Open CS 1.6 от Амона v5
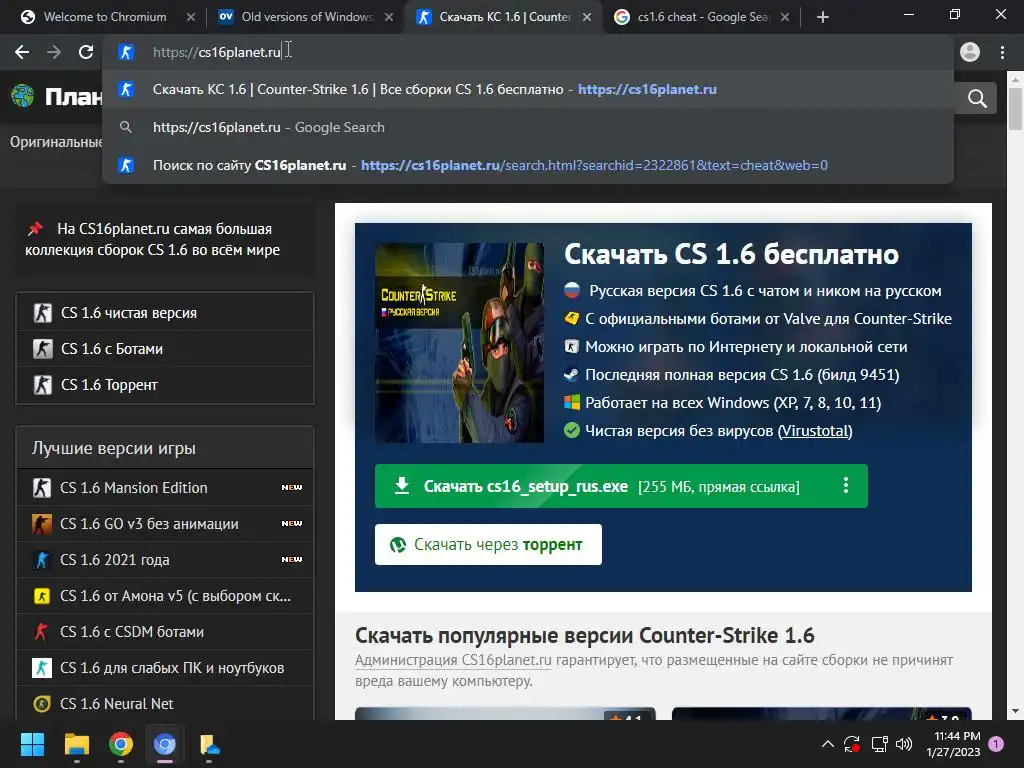 point(165,596)
